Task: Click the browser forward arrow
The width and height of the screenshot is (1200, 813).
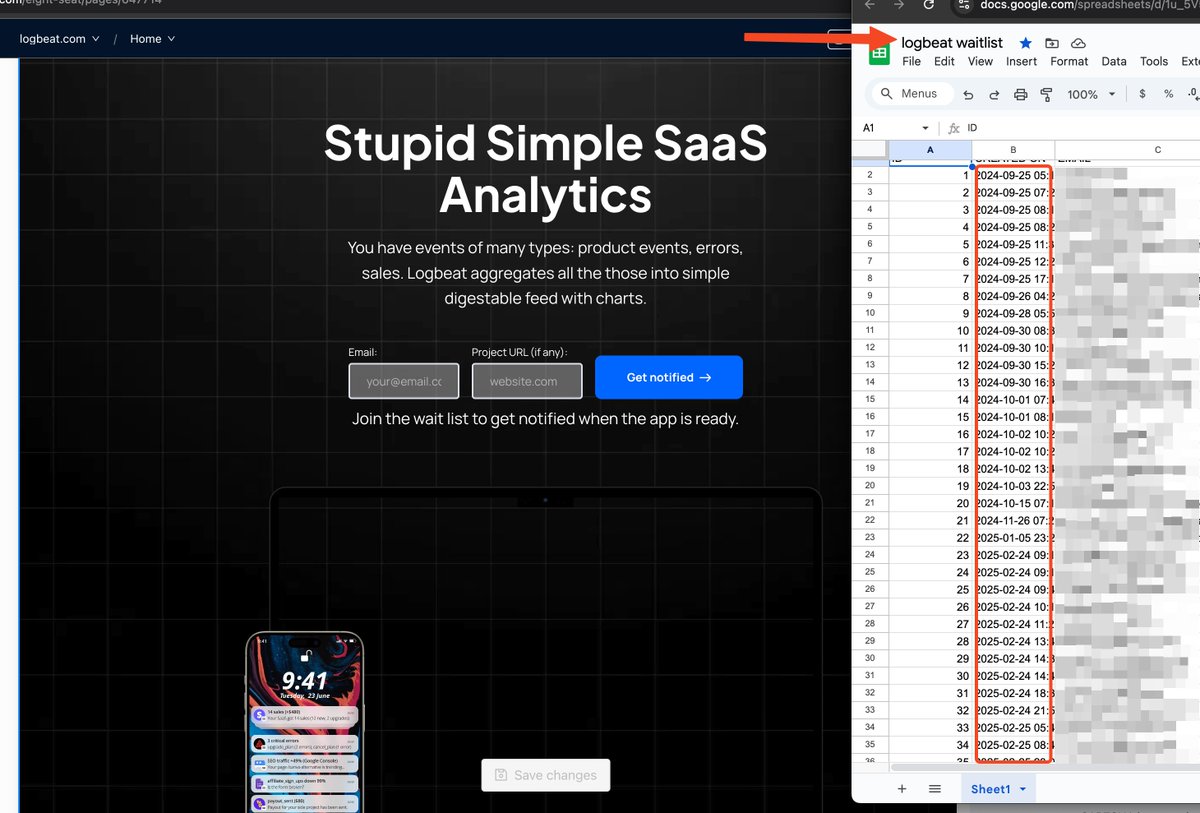Action: point(899,5)
